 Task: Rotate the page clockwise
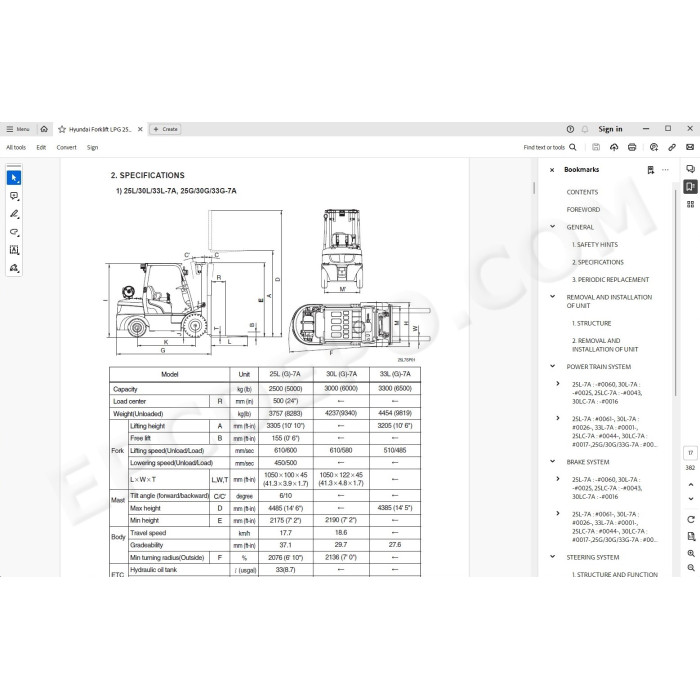coord(691,519)
